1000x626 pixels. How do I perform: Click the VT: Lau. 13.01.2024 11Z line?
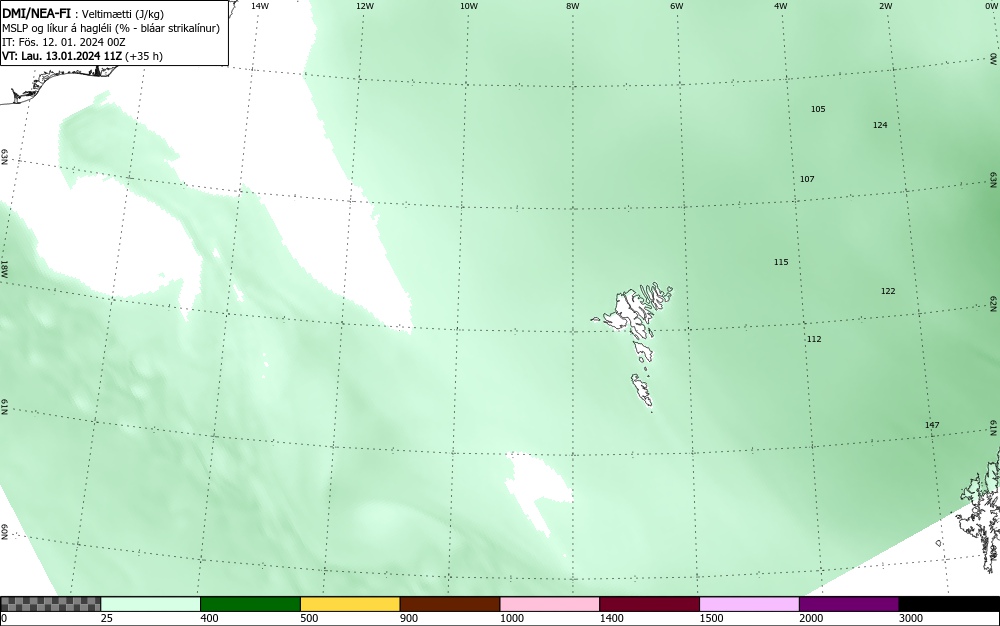(82, 56)
